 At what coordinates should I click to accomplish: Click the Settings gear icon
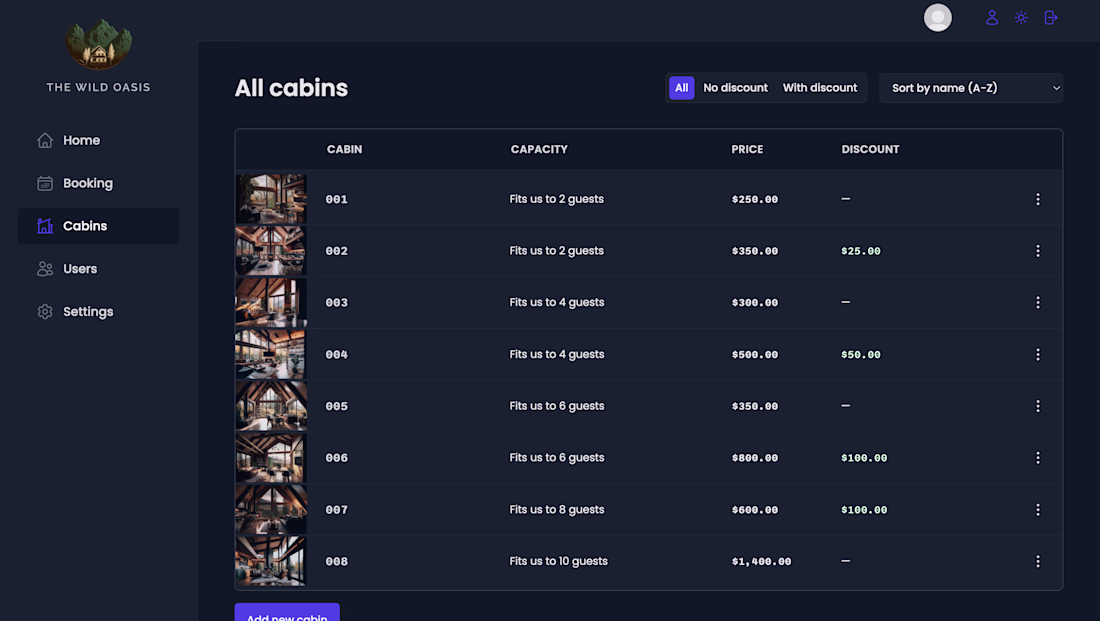pos(45,312)
